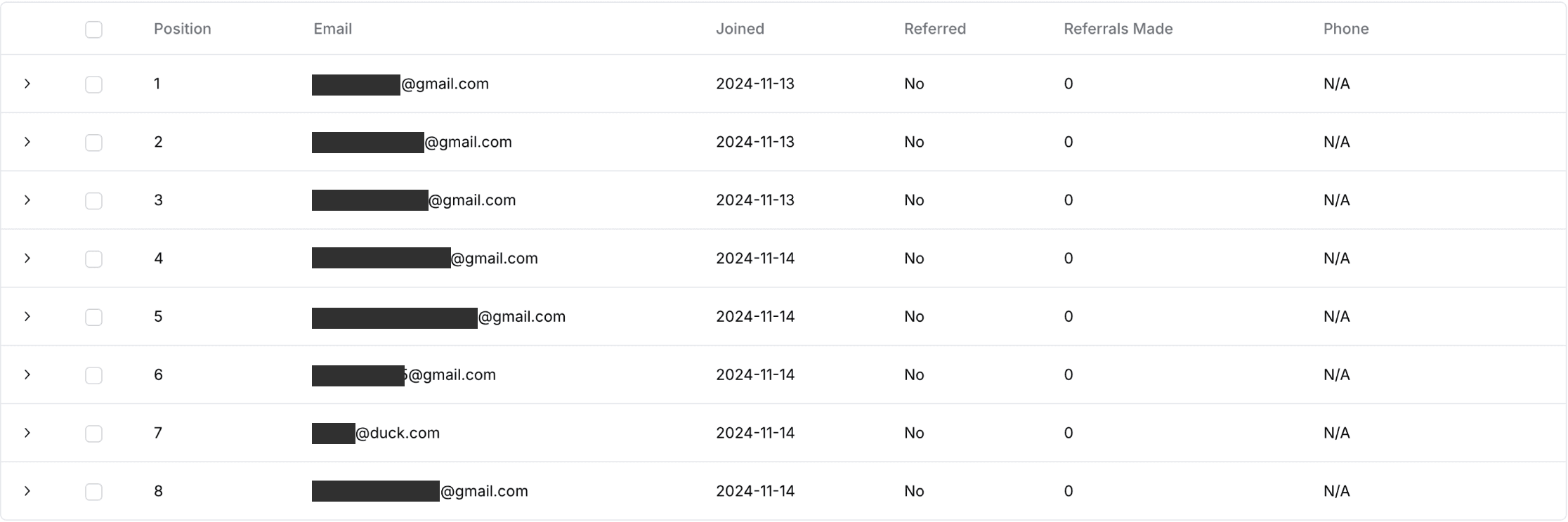Sort by the Position column header
1568x522 pixels.
[183, 29]
